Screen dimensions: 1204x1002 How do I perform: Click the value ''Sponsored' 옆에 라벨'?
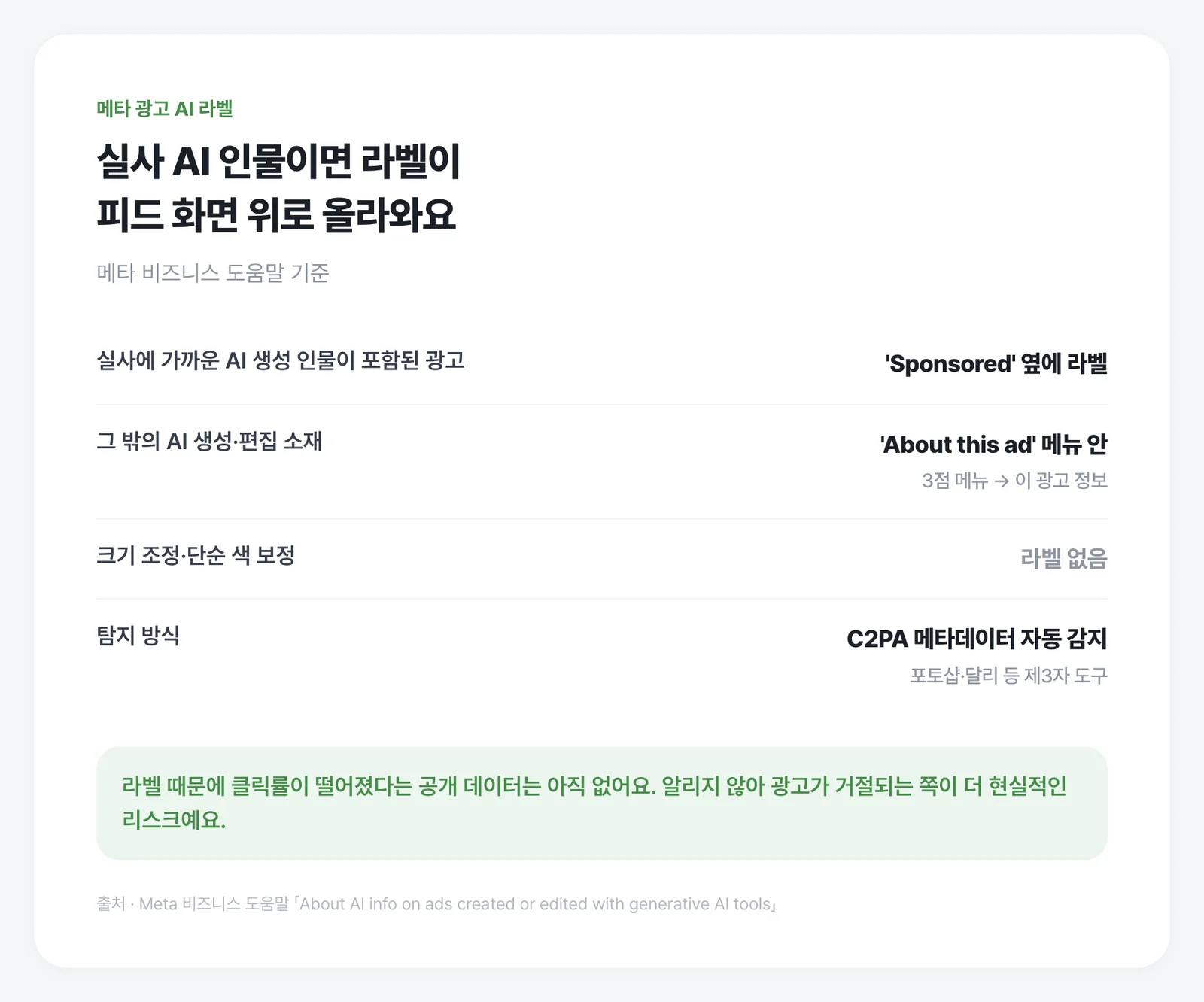pos(996,364)
